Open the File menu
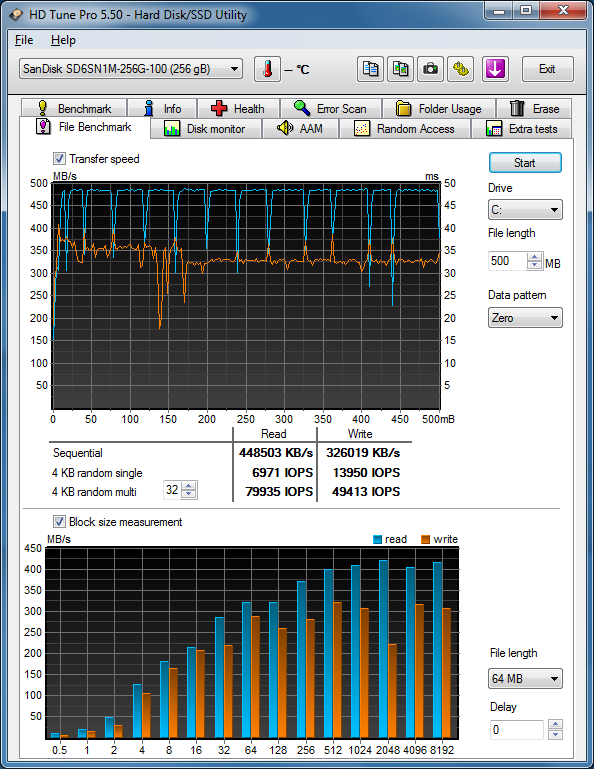Viewport: 594px width, 769px height. click(x=24, y=40)
